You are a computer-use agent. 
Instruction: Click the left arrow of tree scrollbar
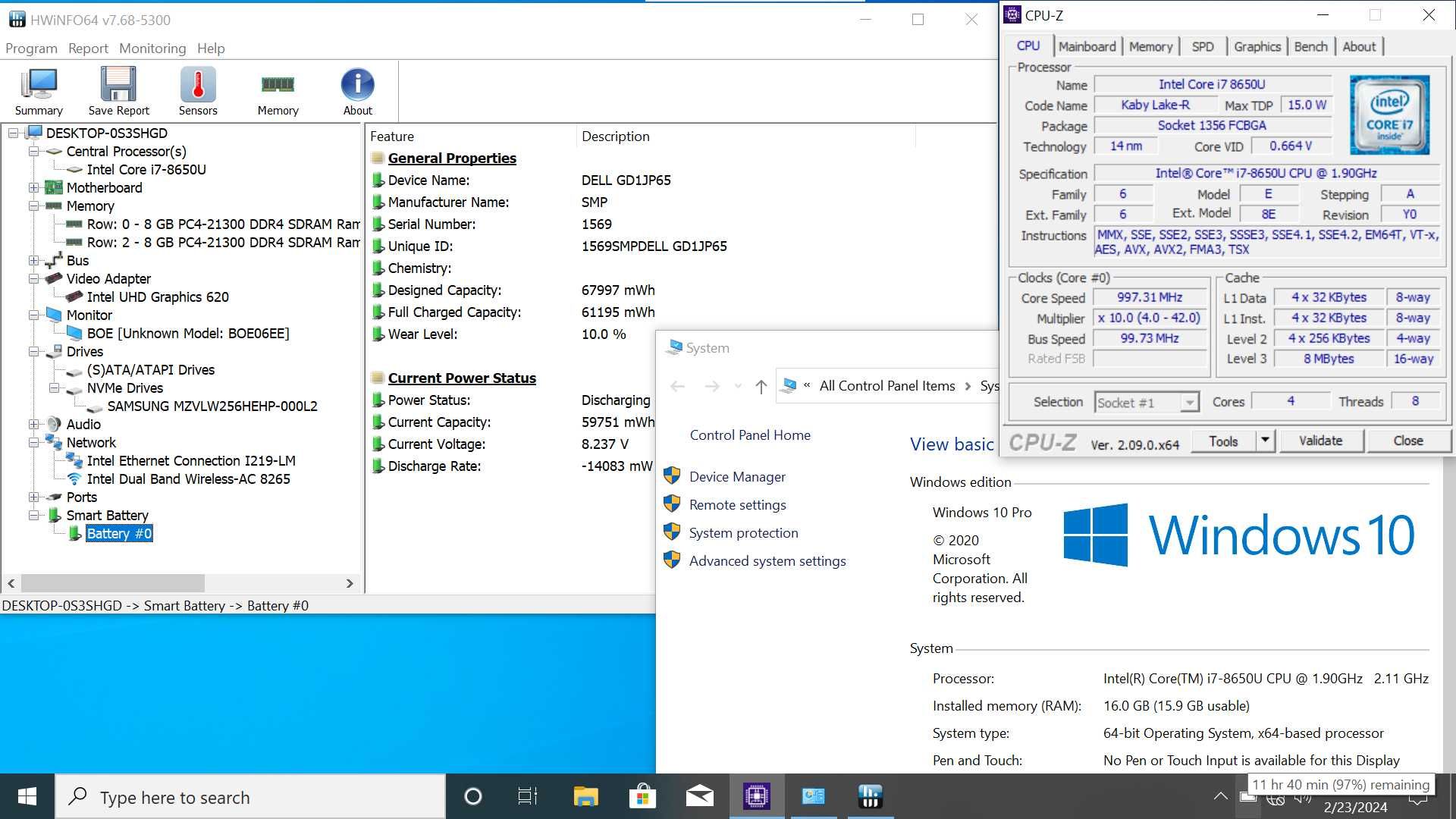11,583
